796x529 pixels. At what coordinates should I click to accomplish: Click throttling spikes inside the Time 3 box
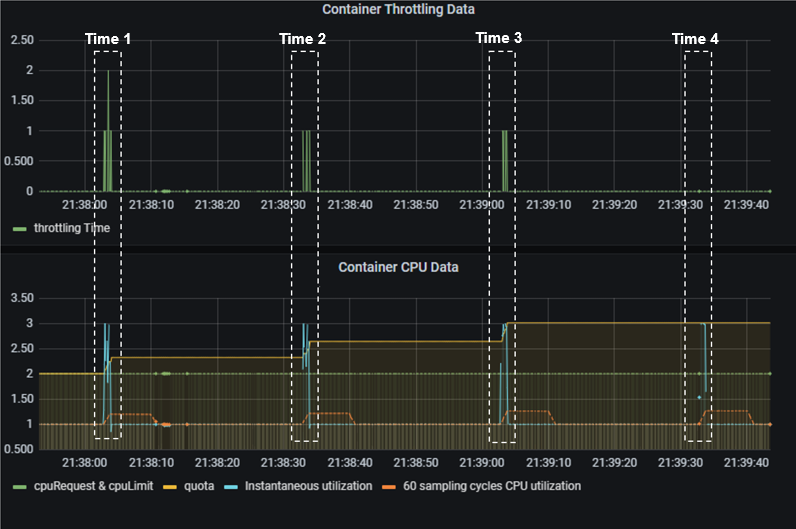[505, 160]
